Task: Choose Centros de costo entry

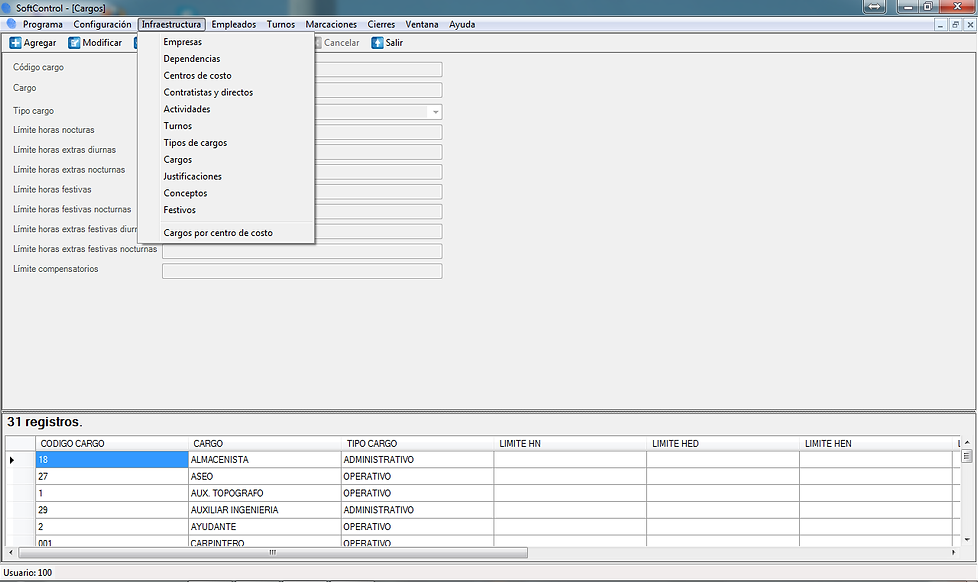Action: pos(226,76)
